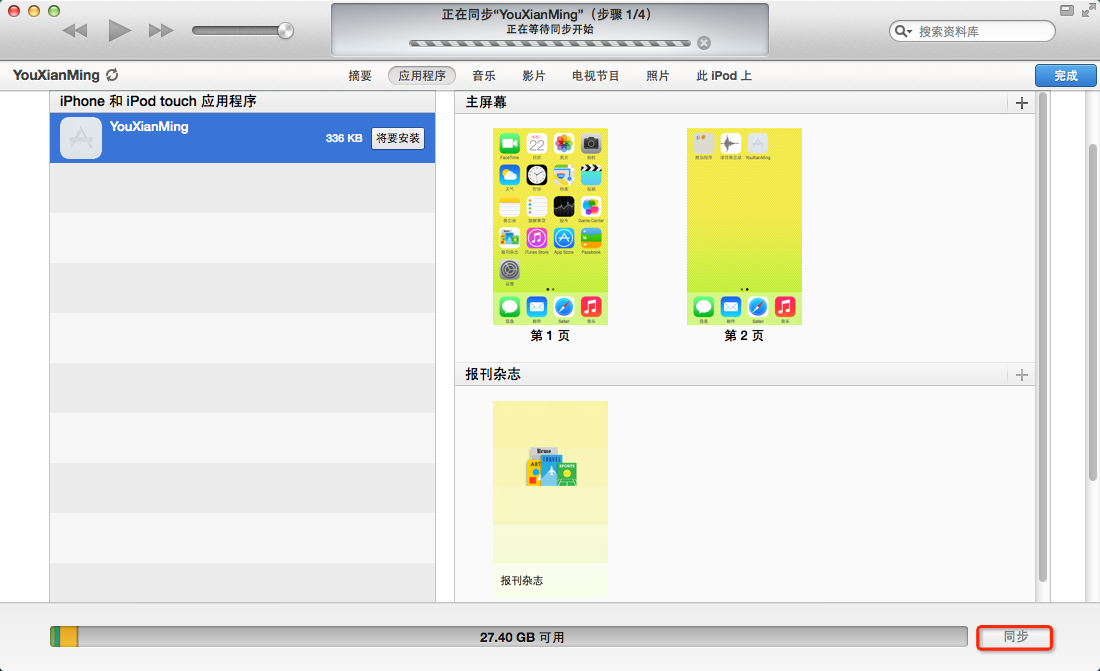This screenshot has width=1100, height=671.
Task: Click the 主屏幕 section title
Action: (485, 102)
